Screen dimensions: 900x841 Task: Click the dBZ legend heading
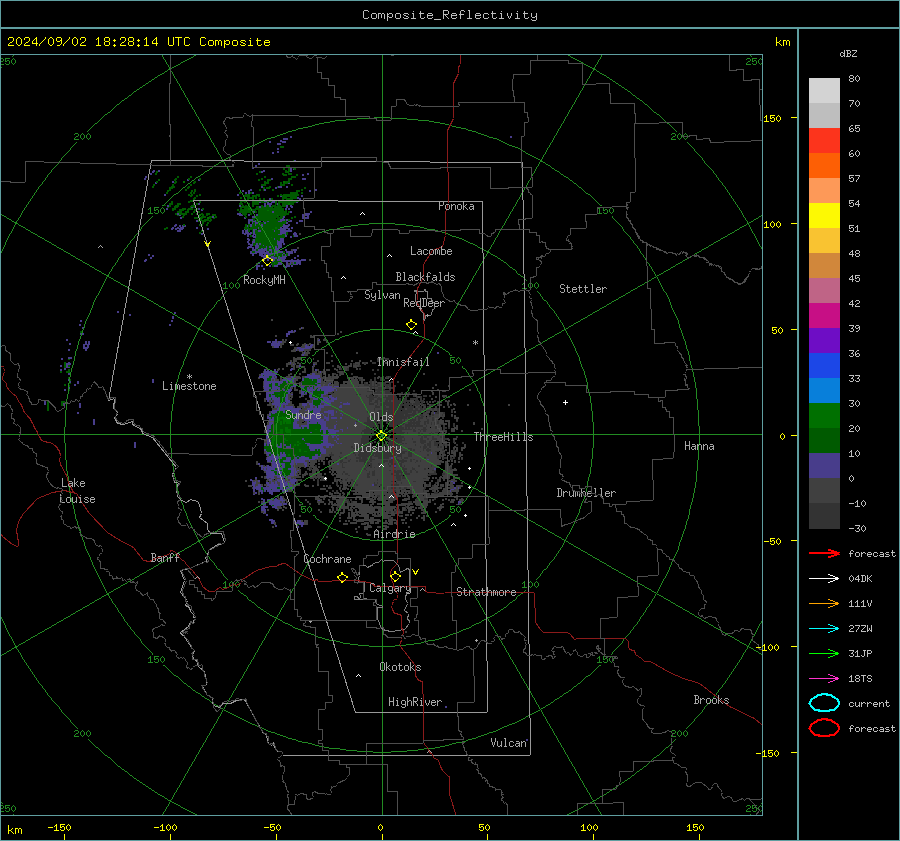(848, 53)
